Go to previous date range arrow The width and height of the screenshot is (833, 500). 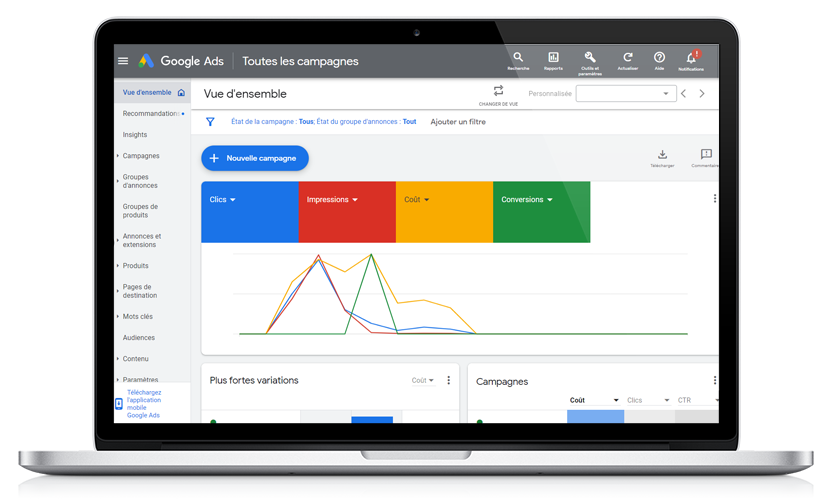point(684,94)
